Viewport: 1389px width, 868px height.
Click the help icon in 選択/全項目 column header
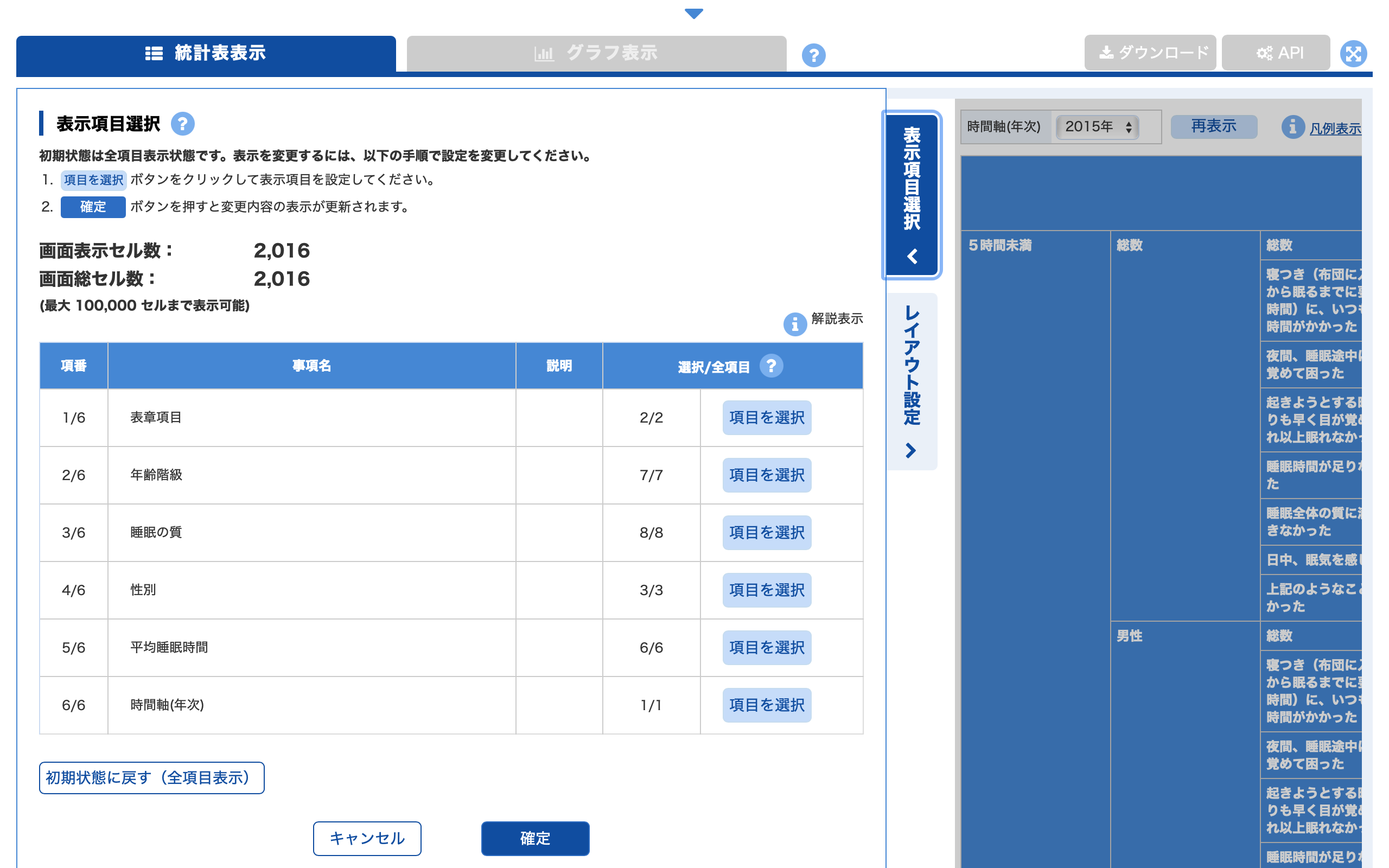[771, 365]
